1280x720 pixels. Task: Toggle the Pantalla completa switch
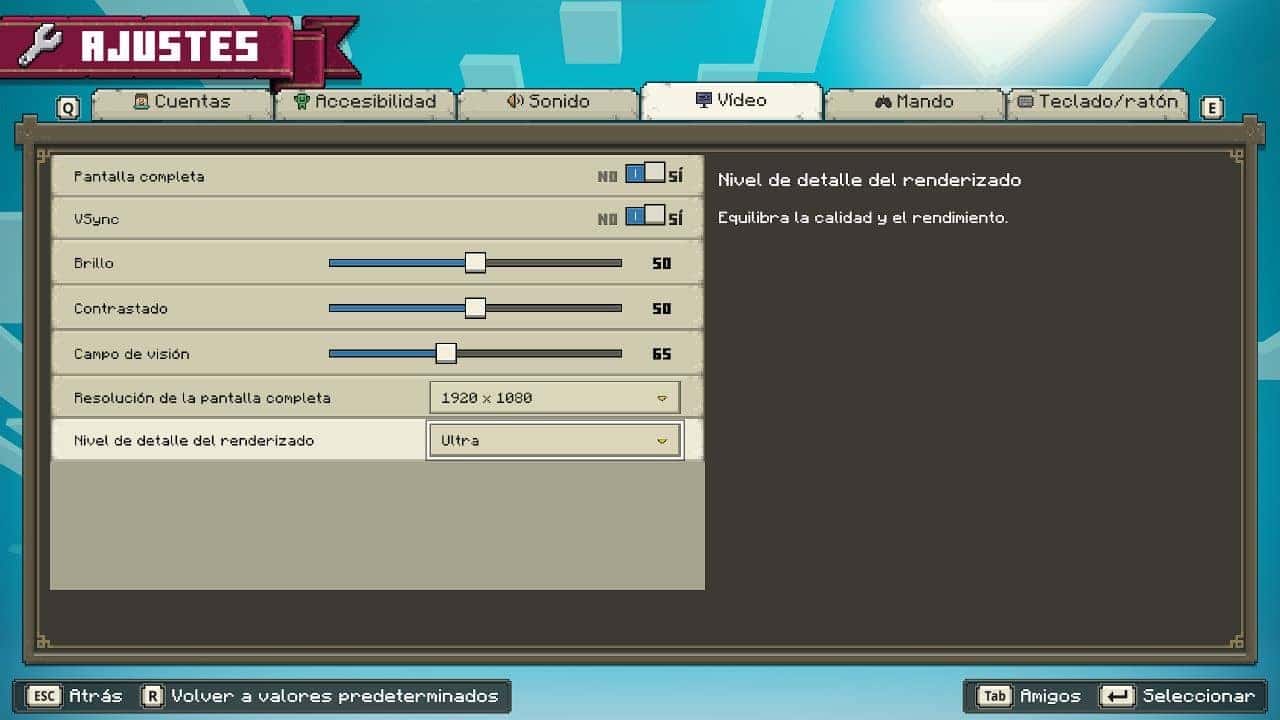[x=645, y=174]
